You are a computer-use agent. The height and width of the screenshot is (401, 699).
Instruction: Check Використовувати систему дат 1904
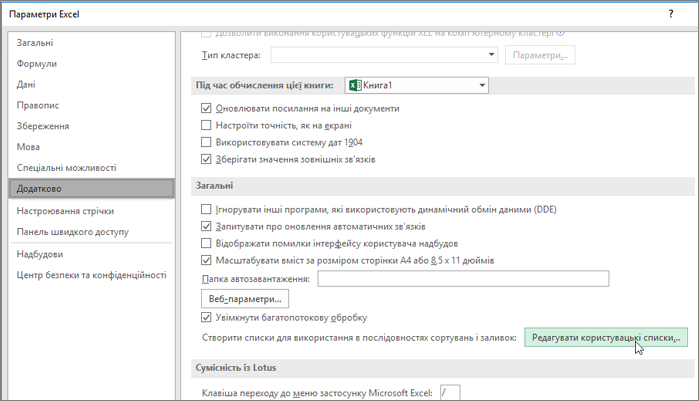coord(206,142)
